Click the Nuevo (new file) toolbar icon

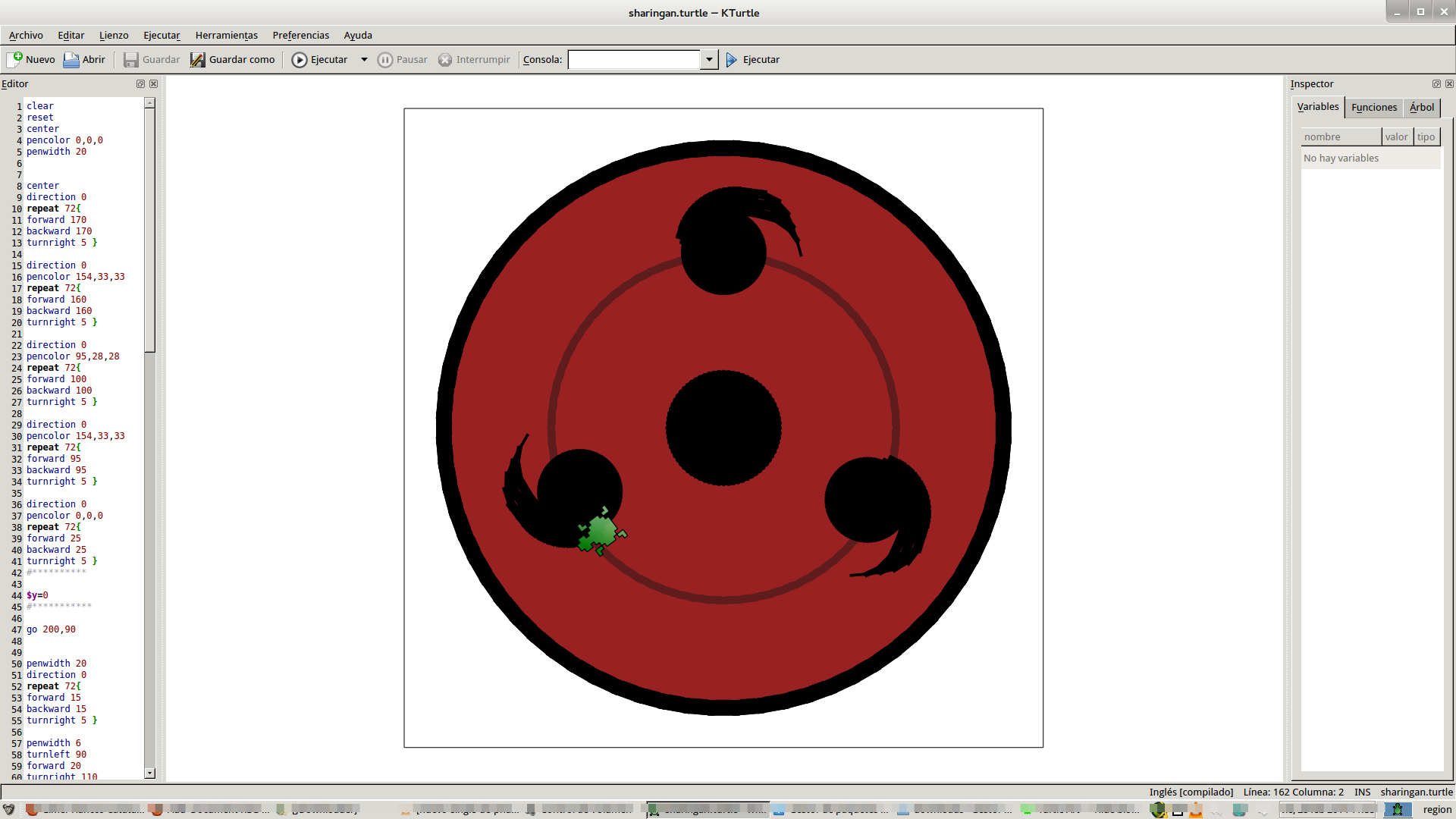click(x=14, y=59)
